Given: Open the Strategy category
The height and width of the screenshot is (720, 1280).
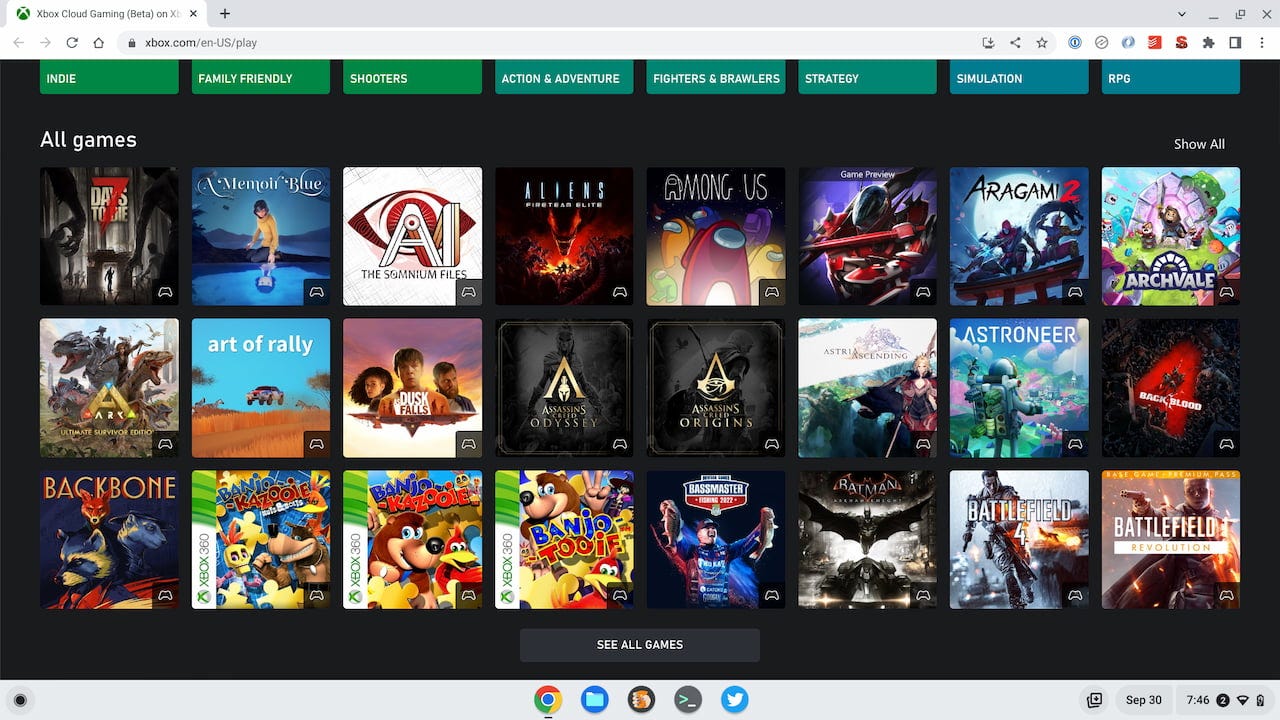Looking at the screenshot, I should pos(867,77).
